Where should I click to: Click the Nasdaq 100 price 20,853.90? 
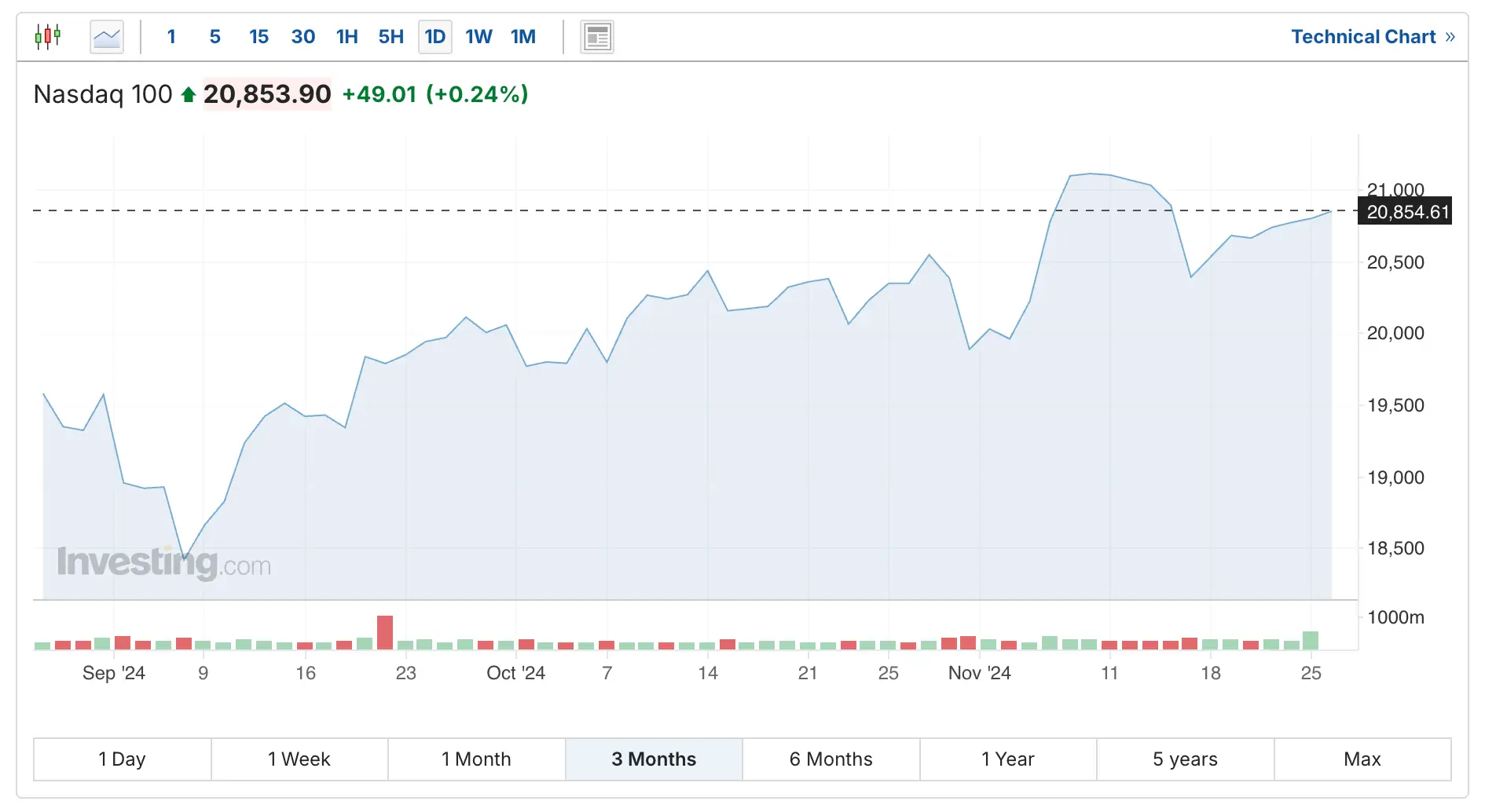click(267, 94)
